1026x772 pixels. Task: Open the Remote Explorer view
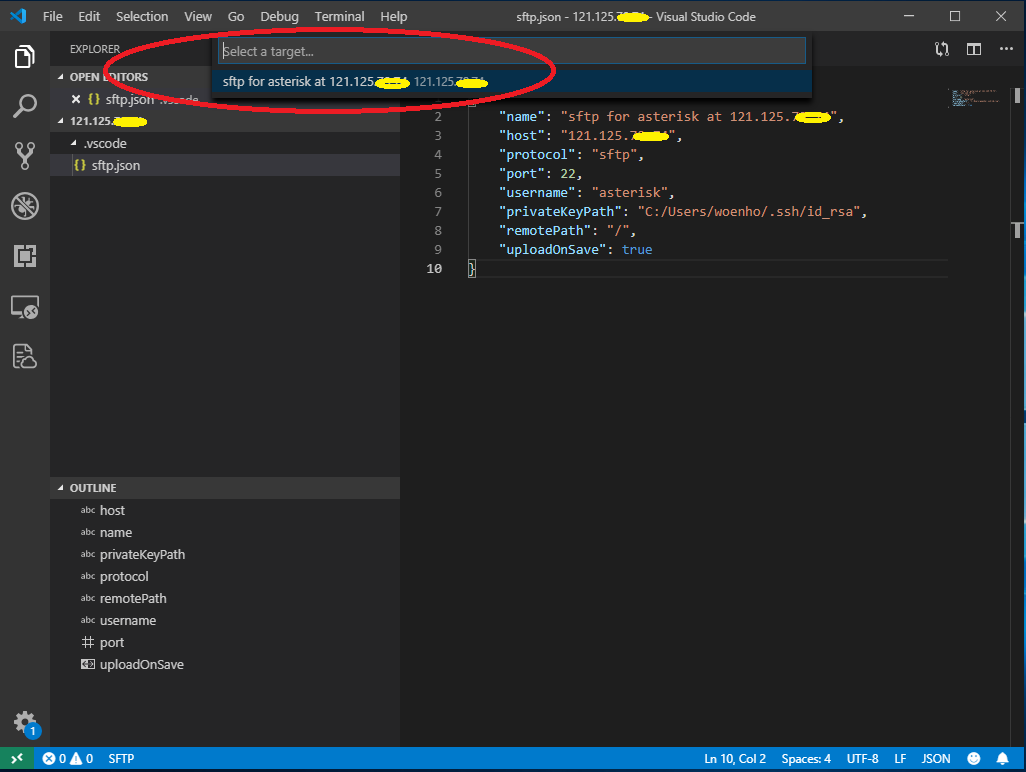25,306
